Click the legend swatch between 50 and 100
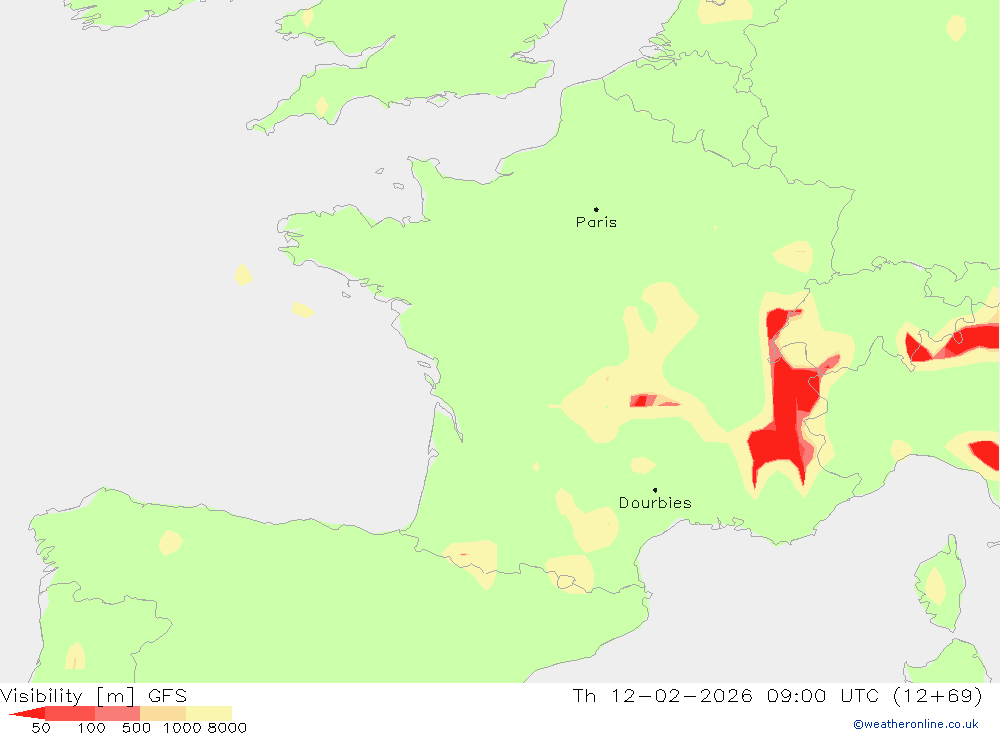 [x=70, y=713]
